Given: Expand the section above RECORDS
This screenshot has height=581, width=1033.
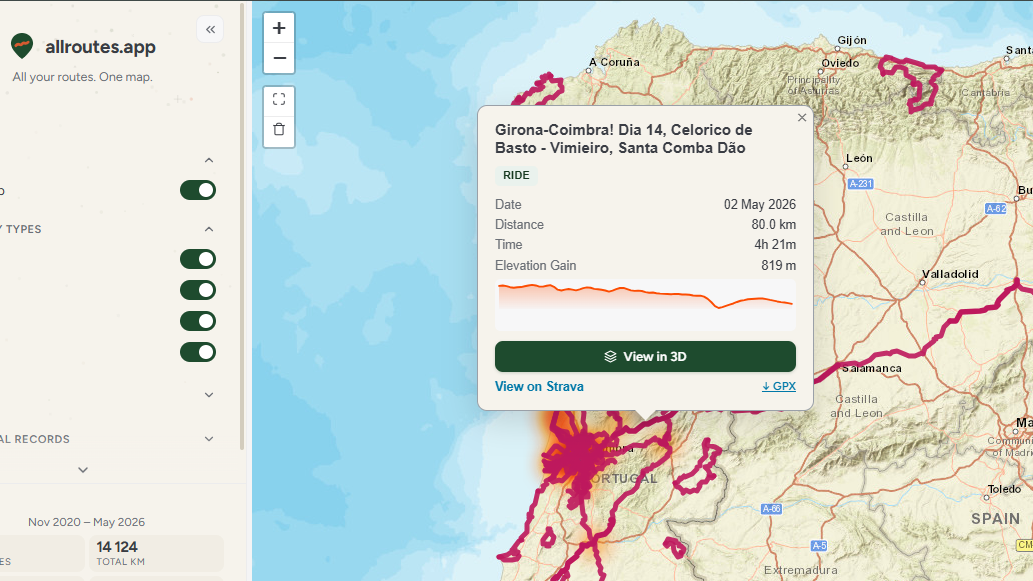Looking at the screenshot, I should 209,395.
